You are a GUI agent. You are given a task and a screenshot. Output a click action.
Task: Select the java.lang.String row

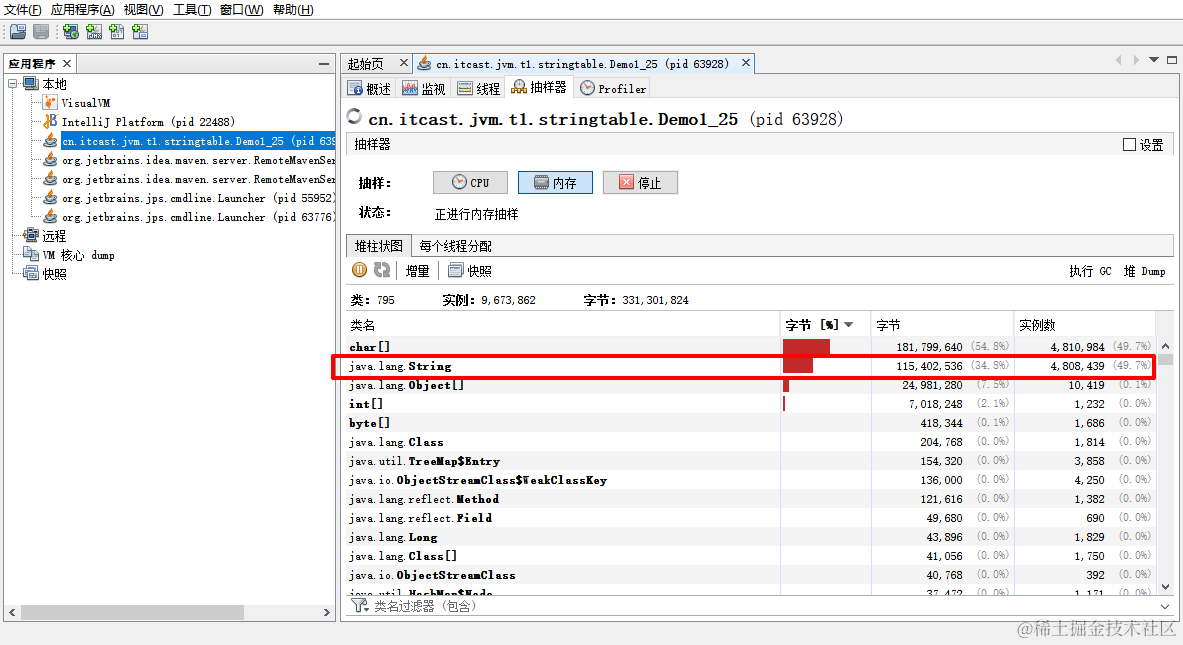click(x=751, y=366)
